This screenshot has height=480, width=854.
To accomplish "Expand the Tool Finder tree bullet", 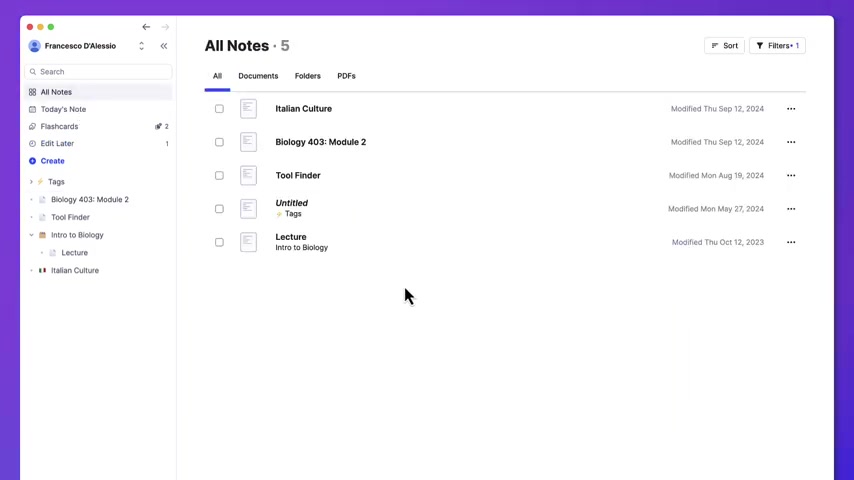I will [31, 217].
